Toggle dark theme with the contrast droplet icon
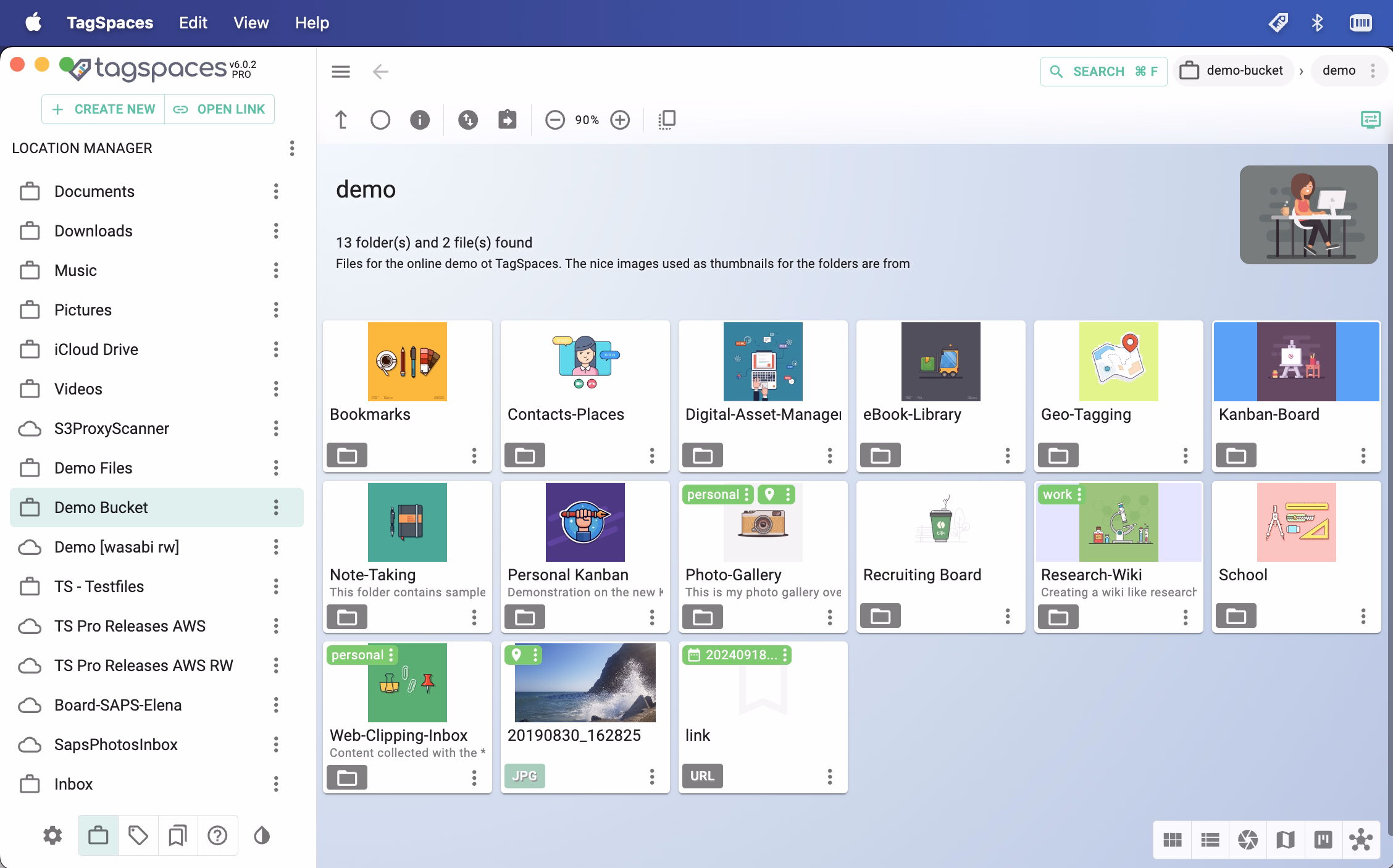 tap(261, 835)
